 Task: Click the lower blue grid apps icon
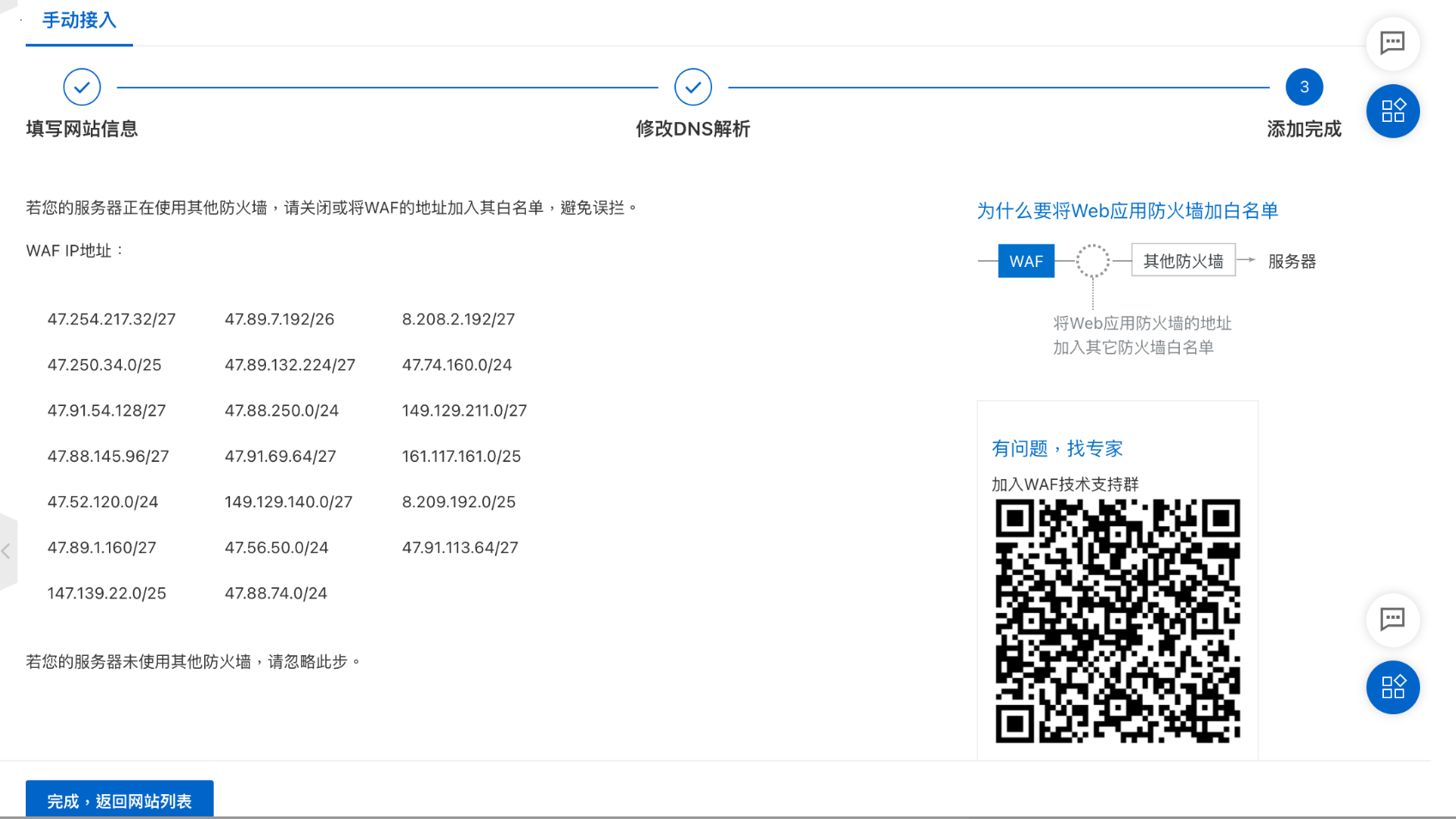click(1392, 687)
